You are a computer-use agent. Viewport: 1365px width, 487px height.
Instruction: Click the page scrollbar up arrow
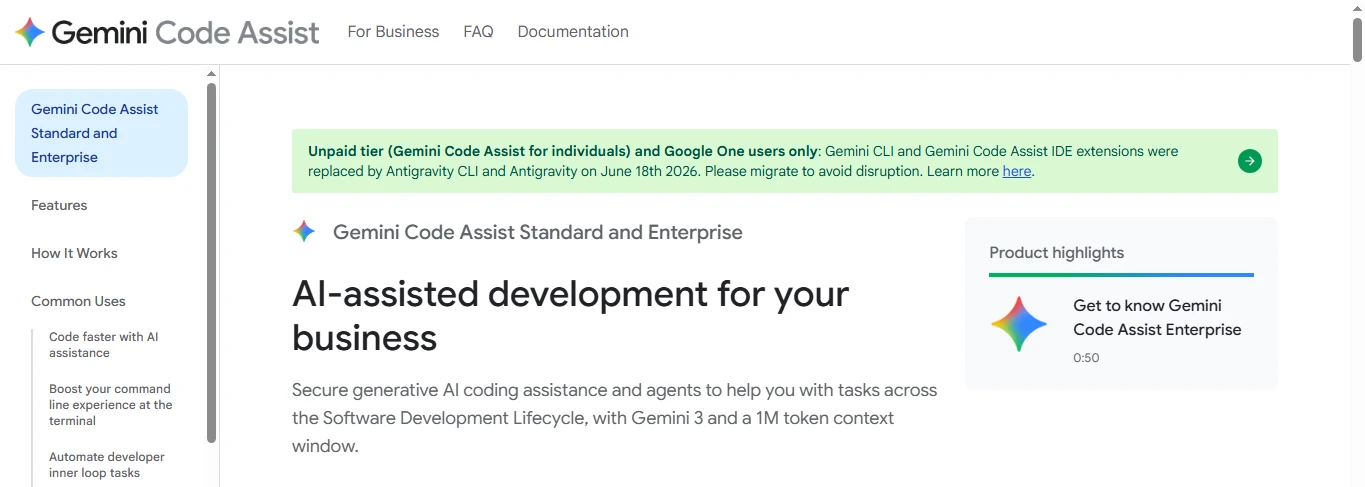click(1357, 8)
